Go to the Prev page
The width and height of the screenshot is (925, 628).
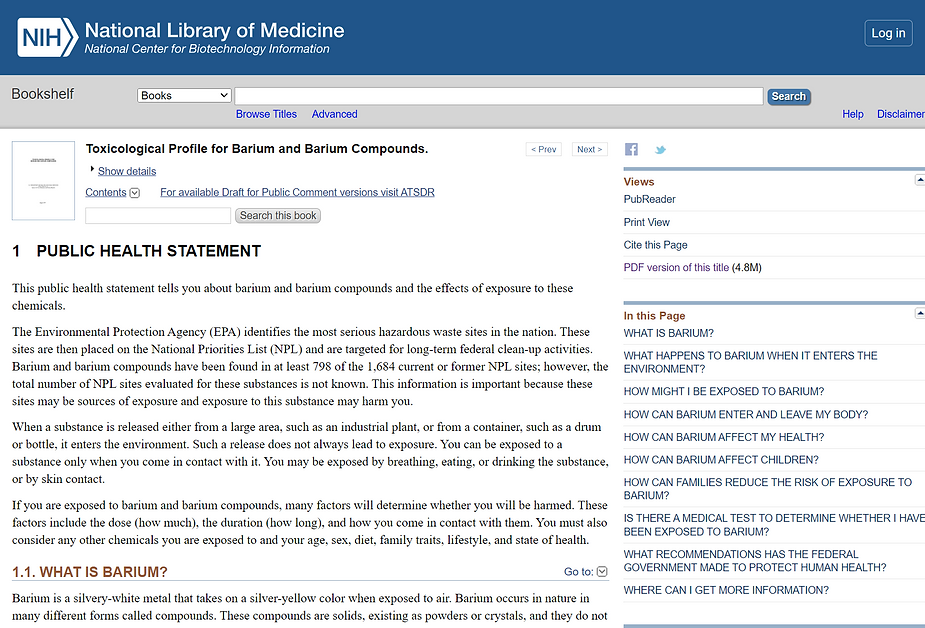[544, 149]
